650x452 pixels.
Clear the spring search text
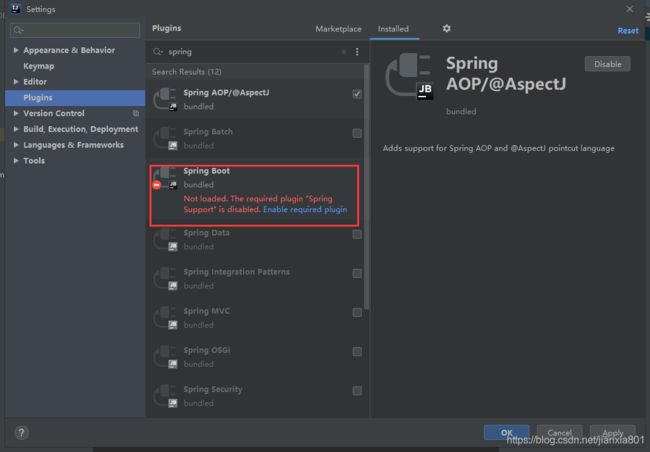pyautogui.click(x=344, y=52)
